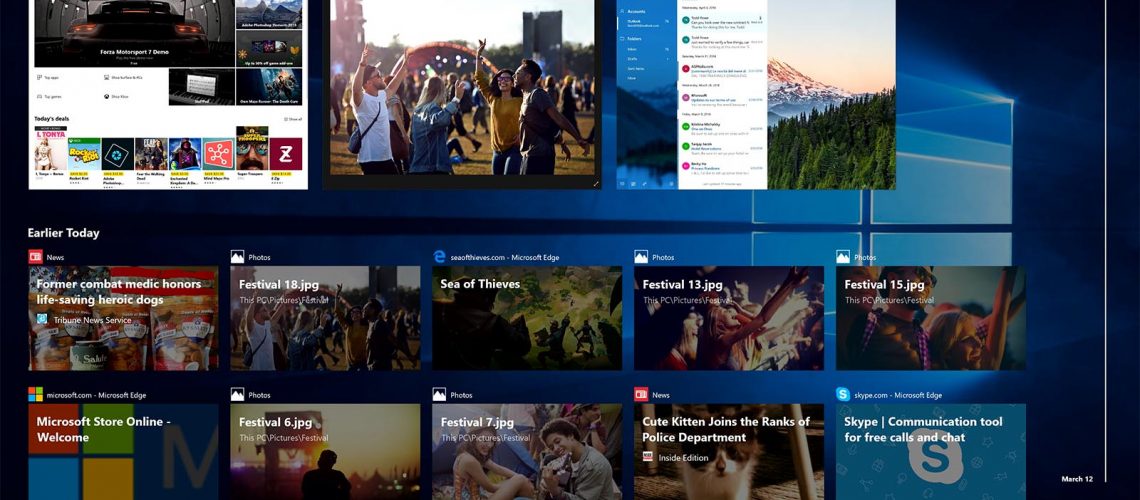
Task: Click the Photos icon above Festival 7.jpg
Action: (439, 395)
